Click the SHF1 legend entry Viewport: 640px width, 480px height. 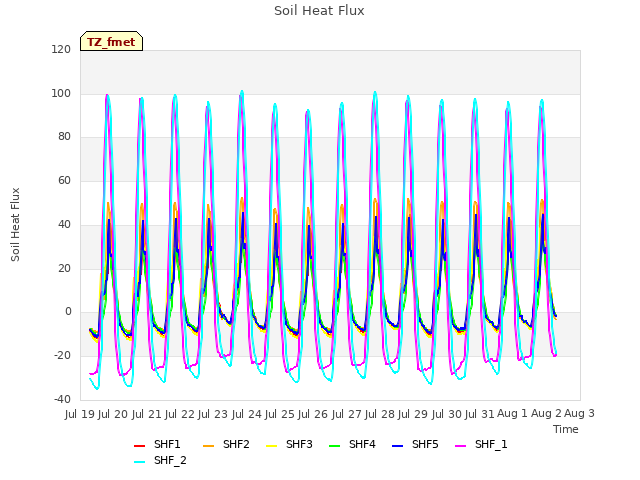point(157,444)
